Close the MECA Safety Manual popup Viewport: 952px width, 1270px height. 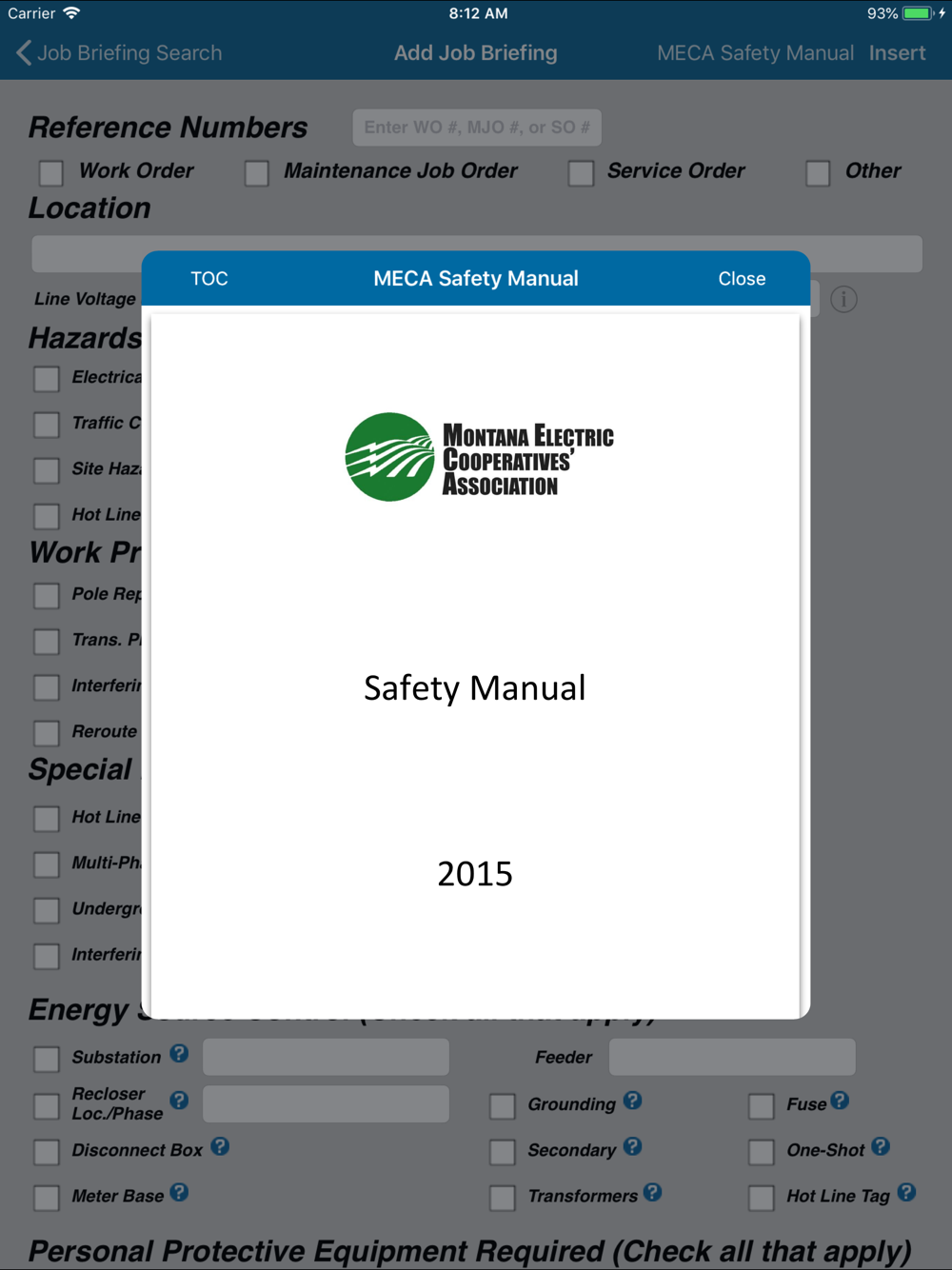pos(742,279)
